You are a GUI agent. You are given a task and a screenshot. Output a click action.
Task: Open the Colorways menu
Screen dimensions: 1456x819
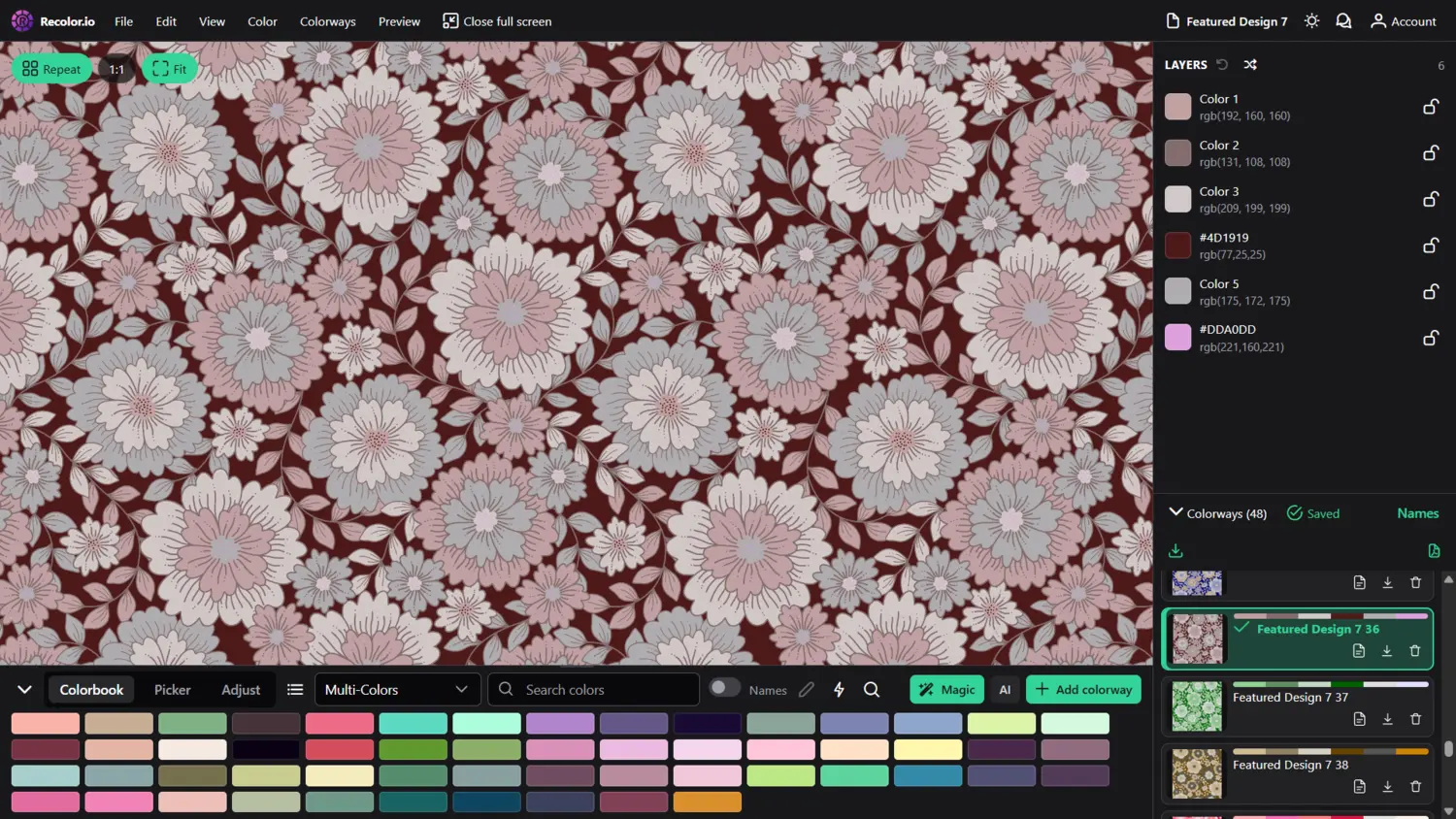pos(327,21)
